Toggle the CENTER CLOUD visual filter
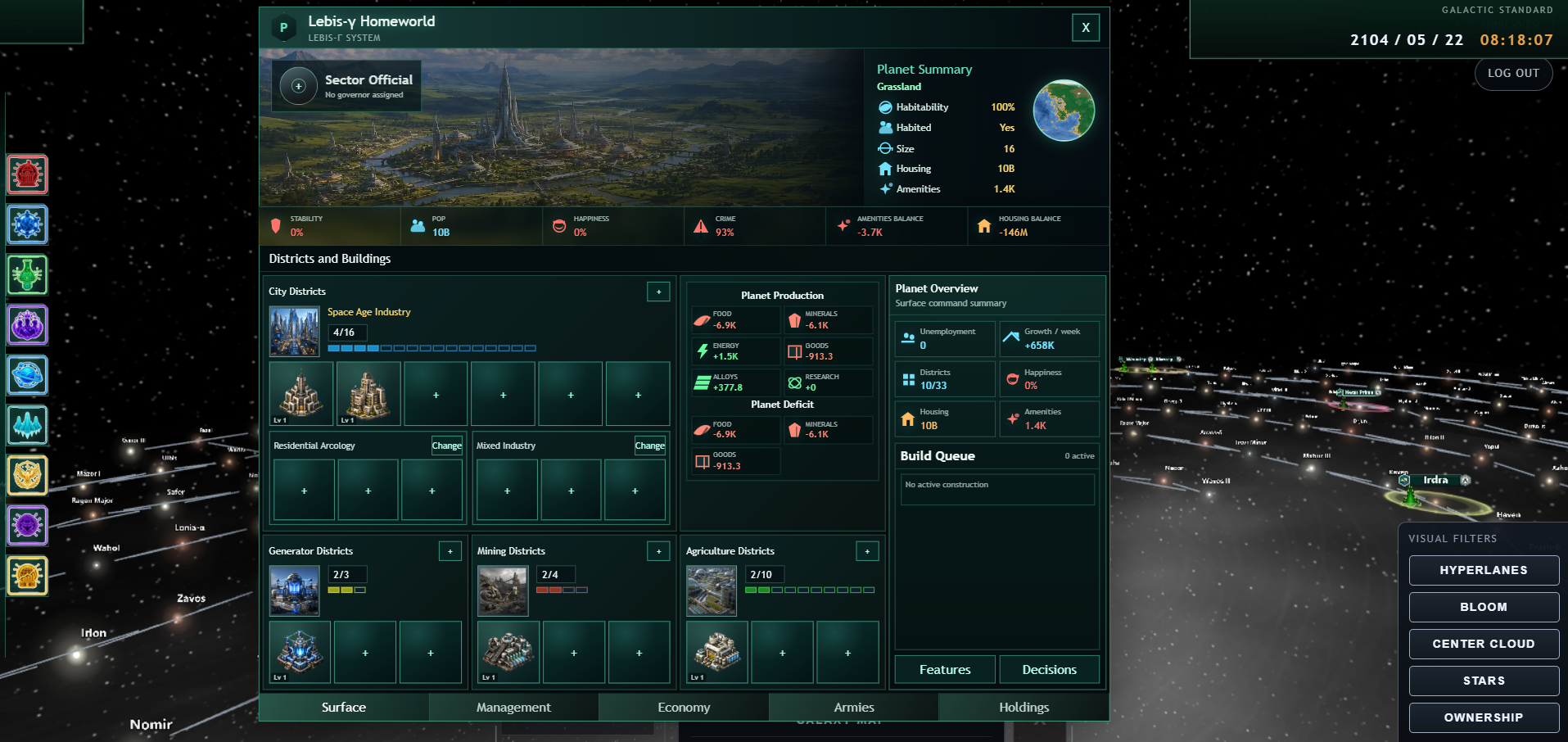Image resolution: width=1568 pixels, height=742 pixels. click(x=1484, y=644)
